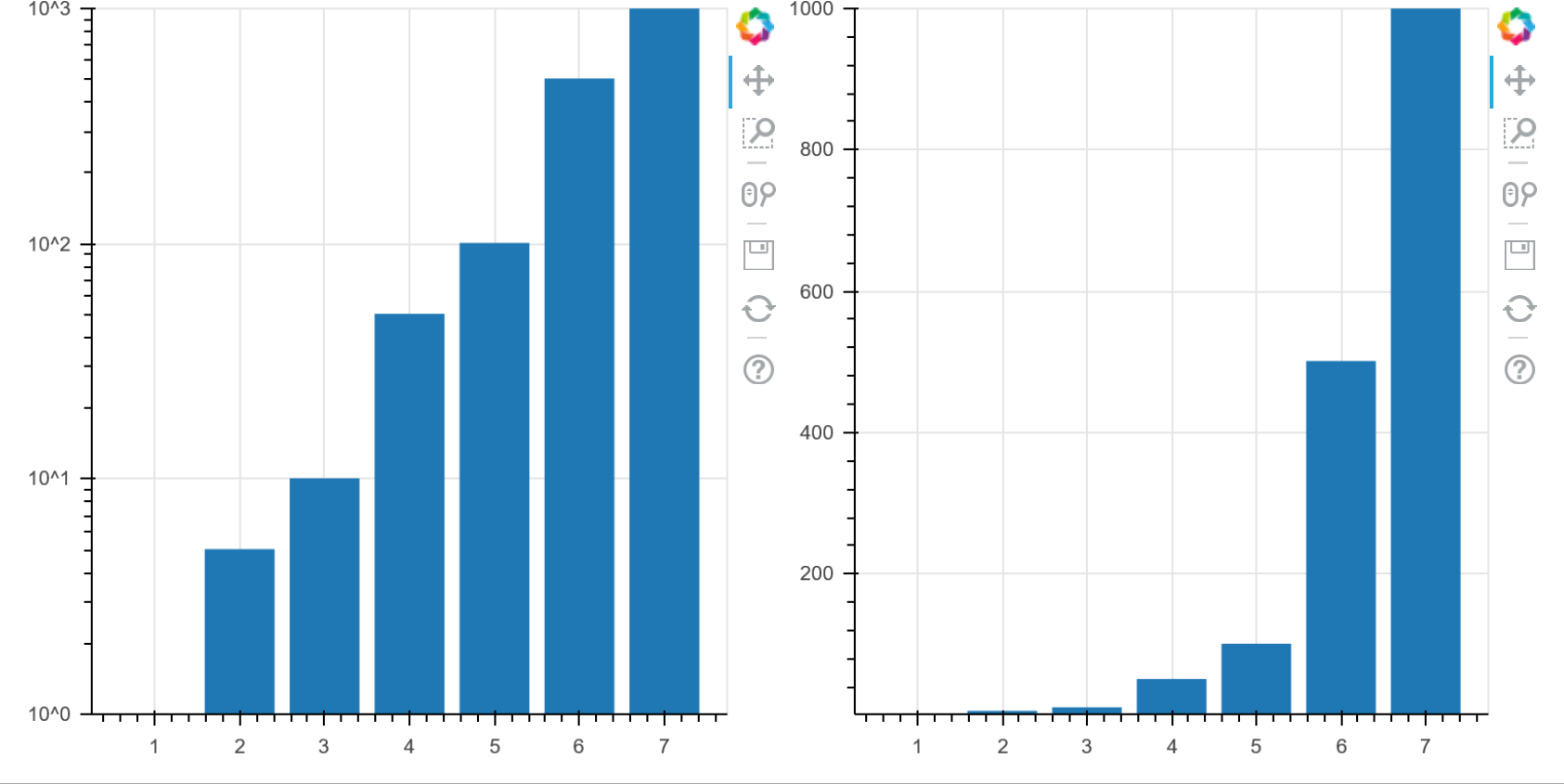Click the 10^0 y-axis label
Screen dimensions: 1564x784
coord(49,713)
